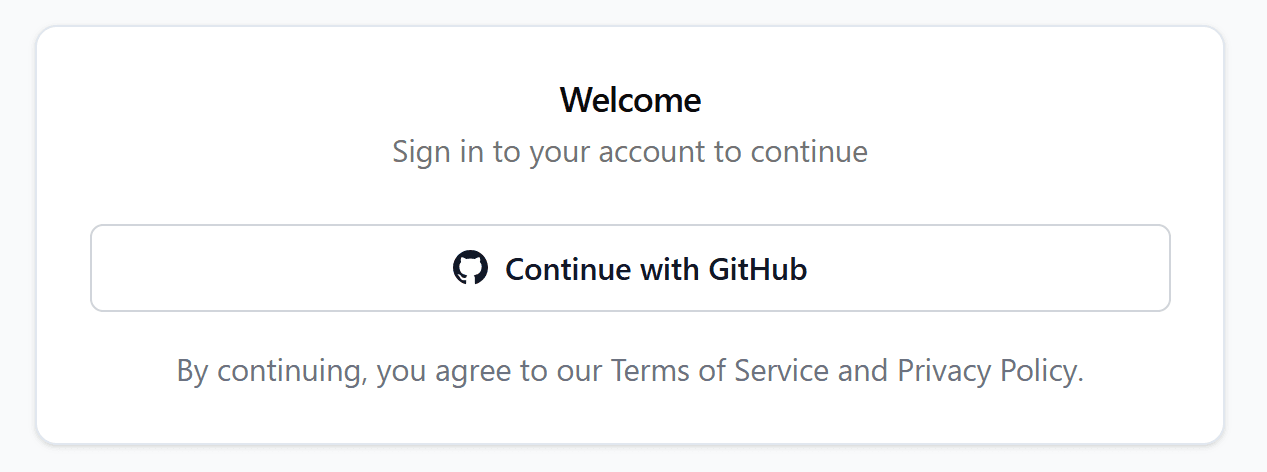Click the word "Policy" in the agreement line
1267x472 pixels.
pyautogui.click(x=1038, y=371)
